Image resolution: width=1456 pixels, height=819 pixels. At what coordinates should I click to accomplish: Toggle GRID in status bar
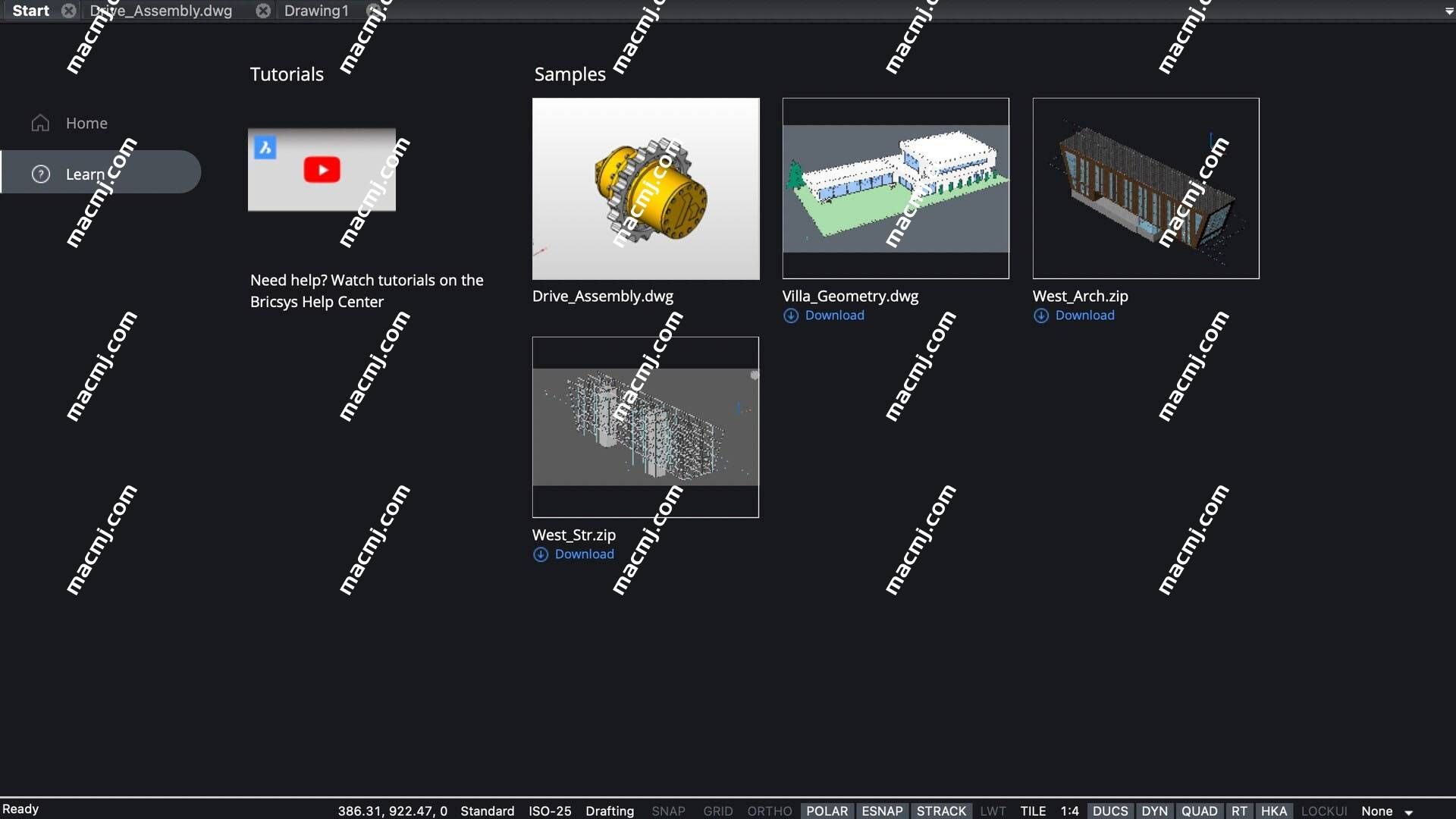tap(717, 811)
